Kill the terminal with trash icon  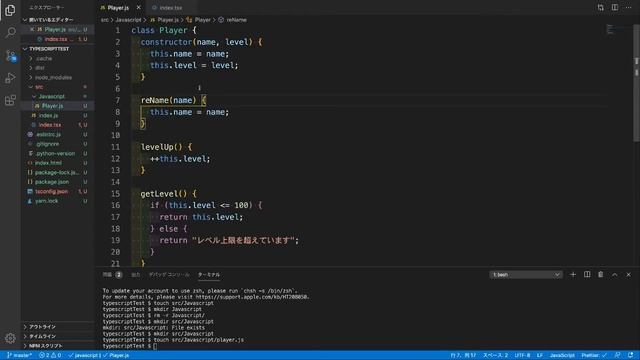(601, 275)
